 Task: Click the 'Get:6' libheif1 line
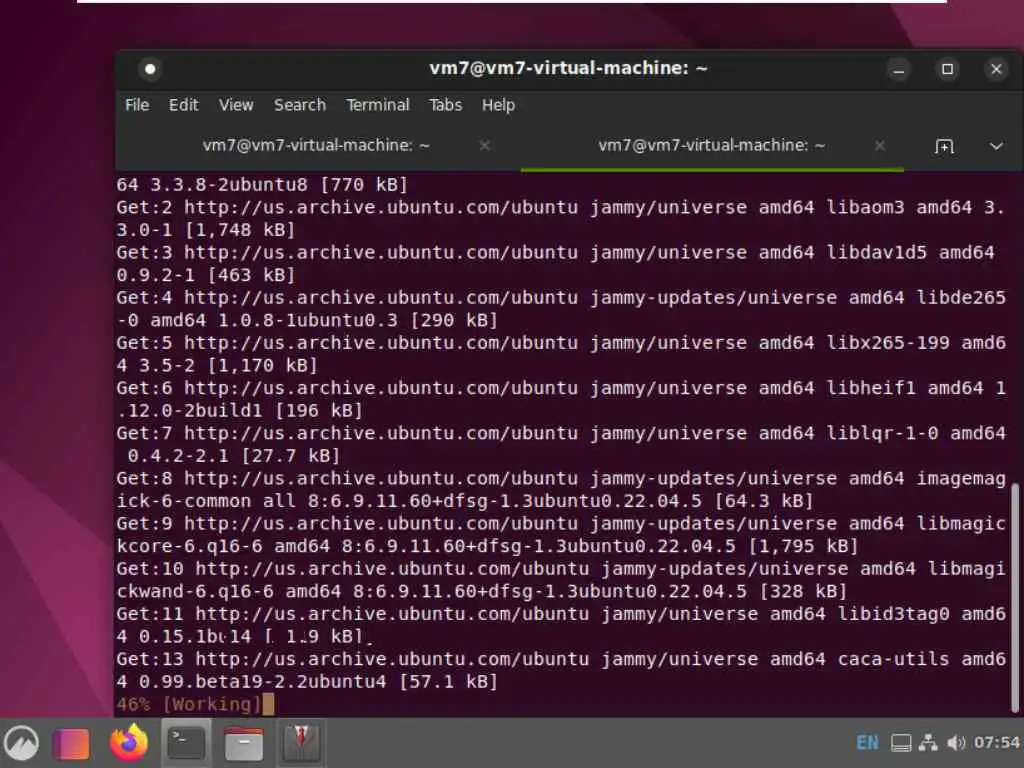[561, 399]
